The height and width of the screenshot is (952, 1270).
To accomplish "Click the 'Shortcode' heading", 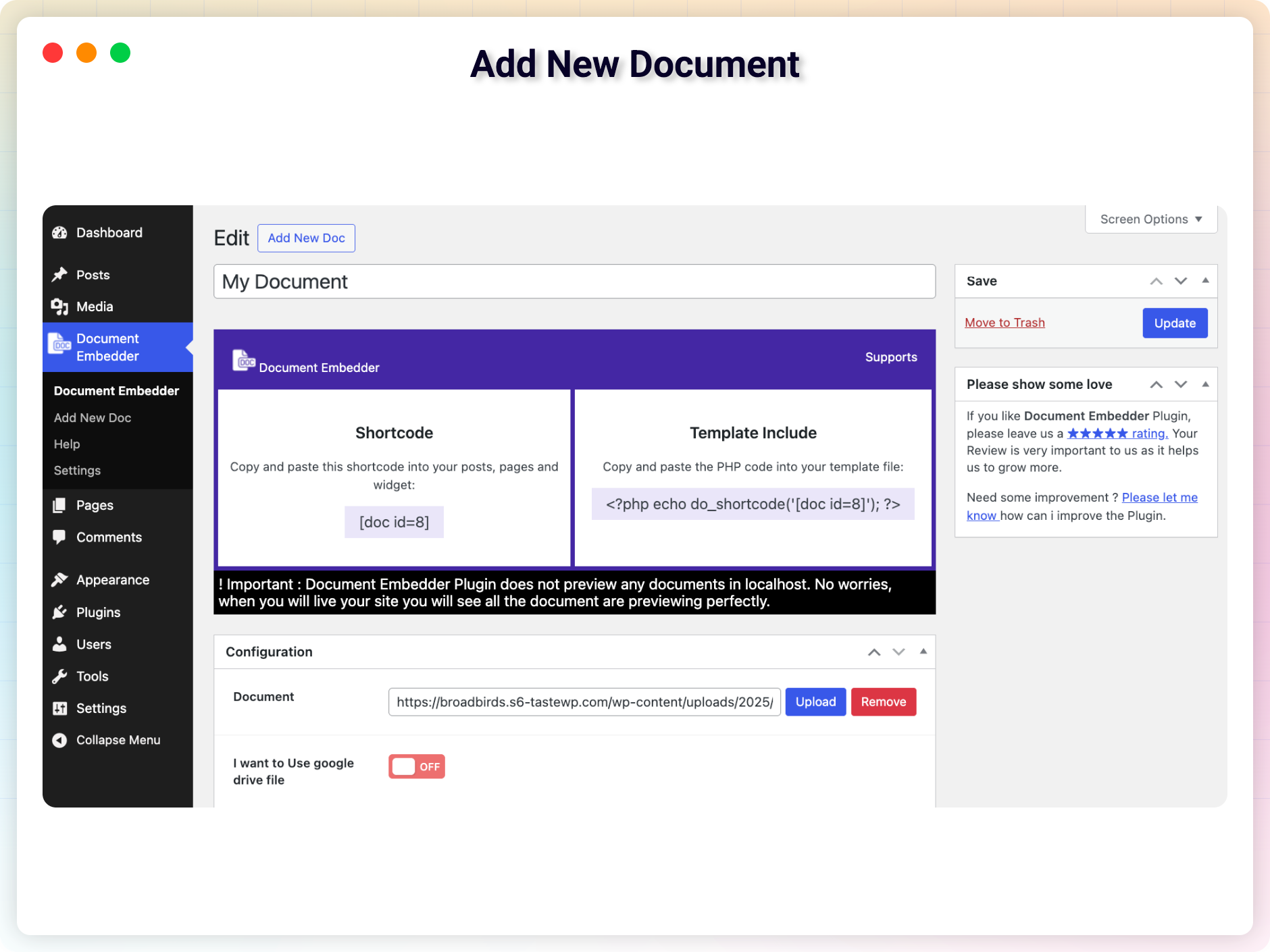I will 394,433.
